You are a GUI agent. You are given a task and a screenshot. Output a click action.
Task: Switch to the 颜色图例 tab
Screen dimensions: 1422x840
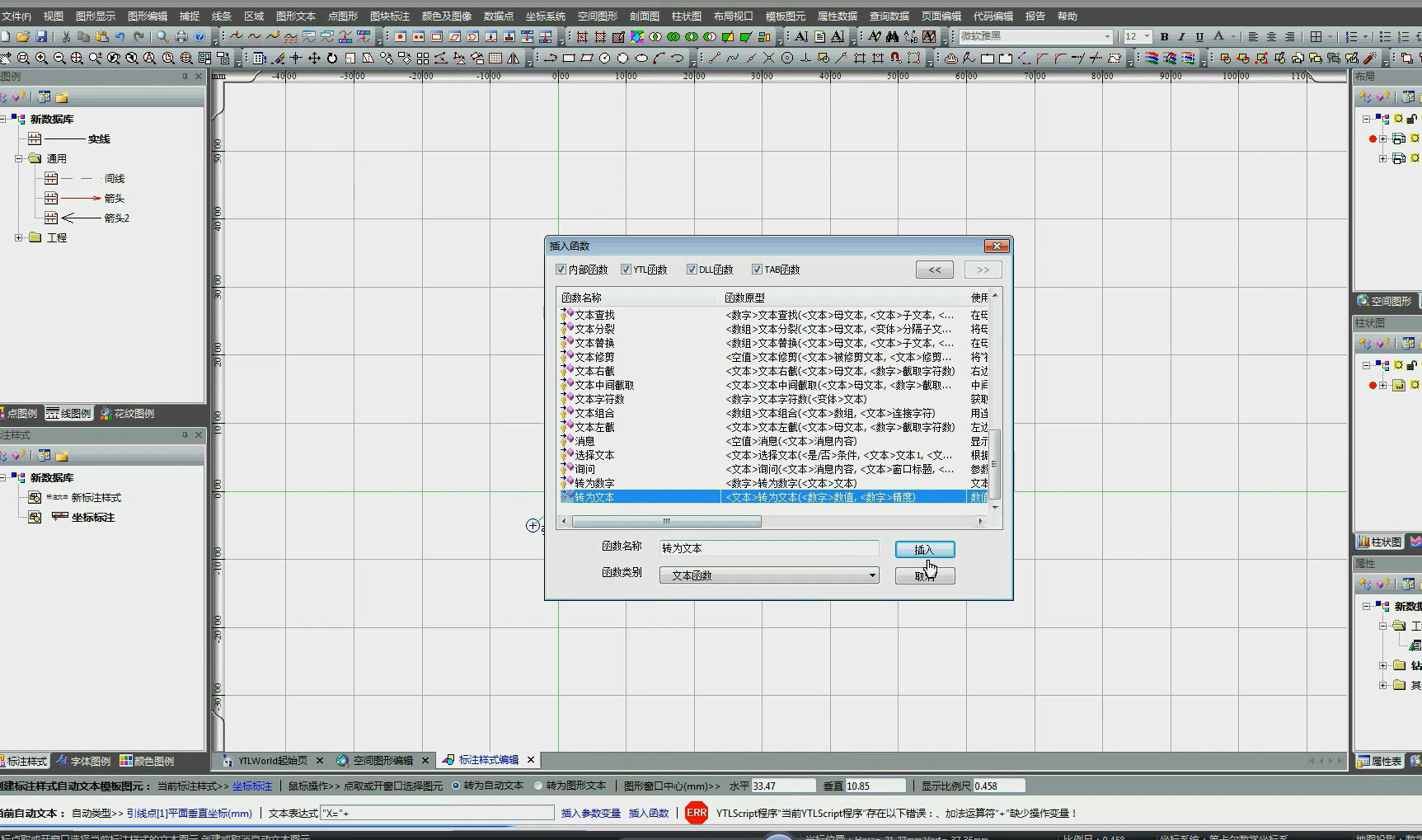pyautogui.click(x=148, y=761)
